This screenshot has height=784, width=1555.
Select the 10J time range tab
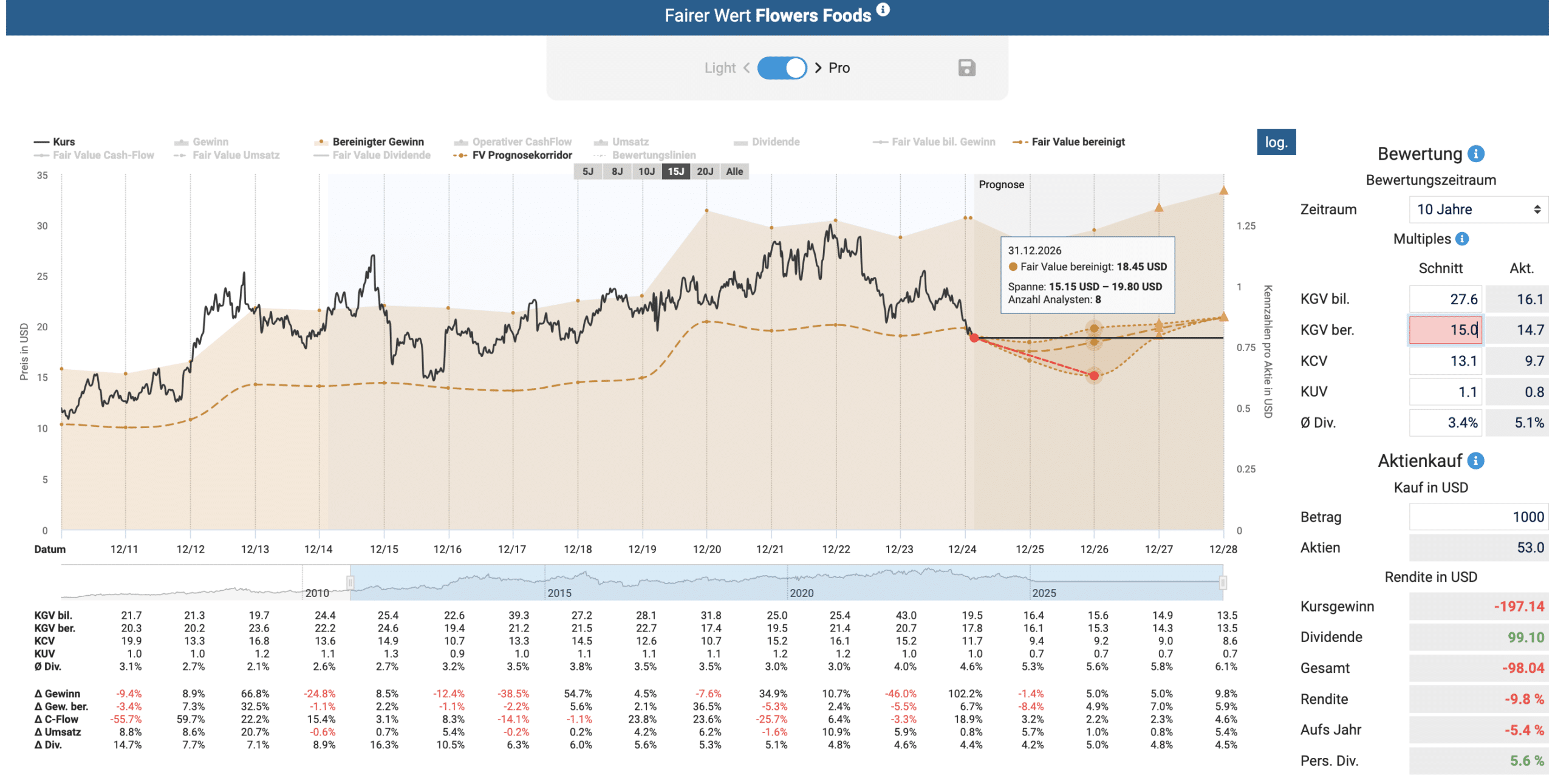646,171
